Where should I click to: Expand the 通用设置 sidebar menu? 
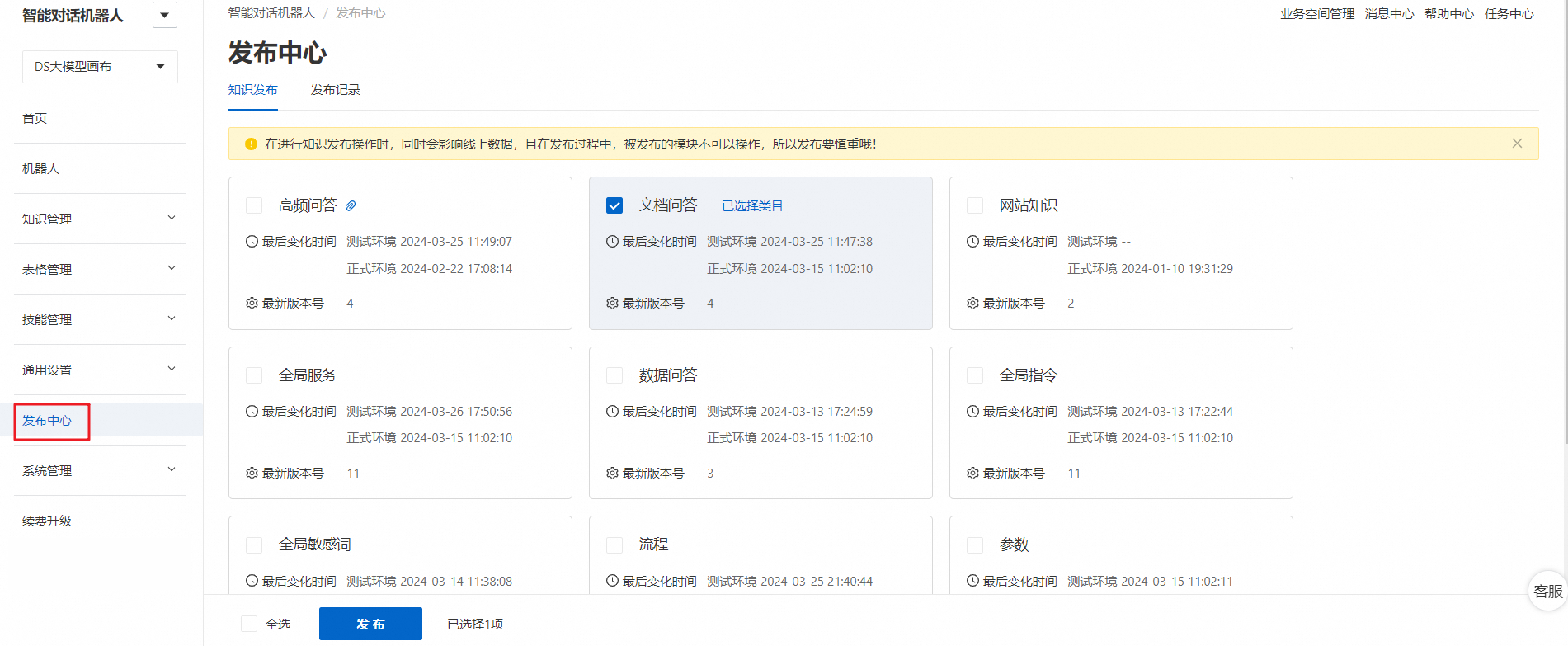pyautogui.click(x=100, y=370)
